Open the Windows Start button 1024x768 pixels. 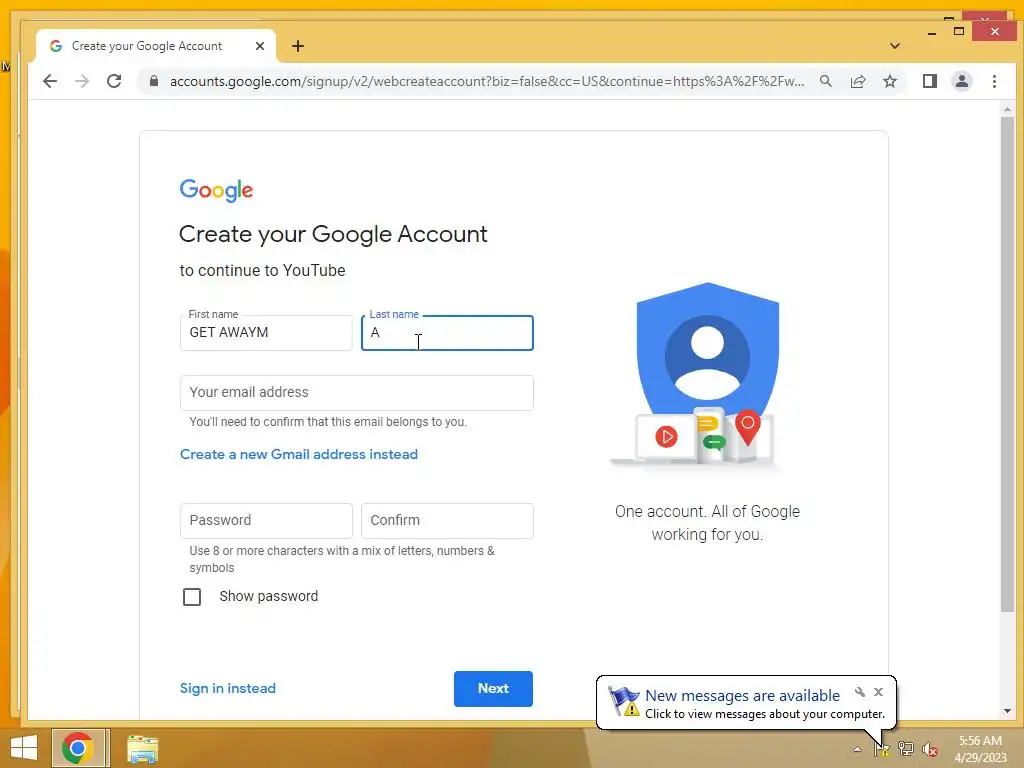click(x=24, y=748)
